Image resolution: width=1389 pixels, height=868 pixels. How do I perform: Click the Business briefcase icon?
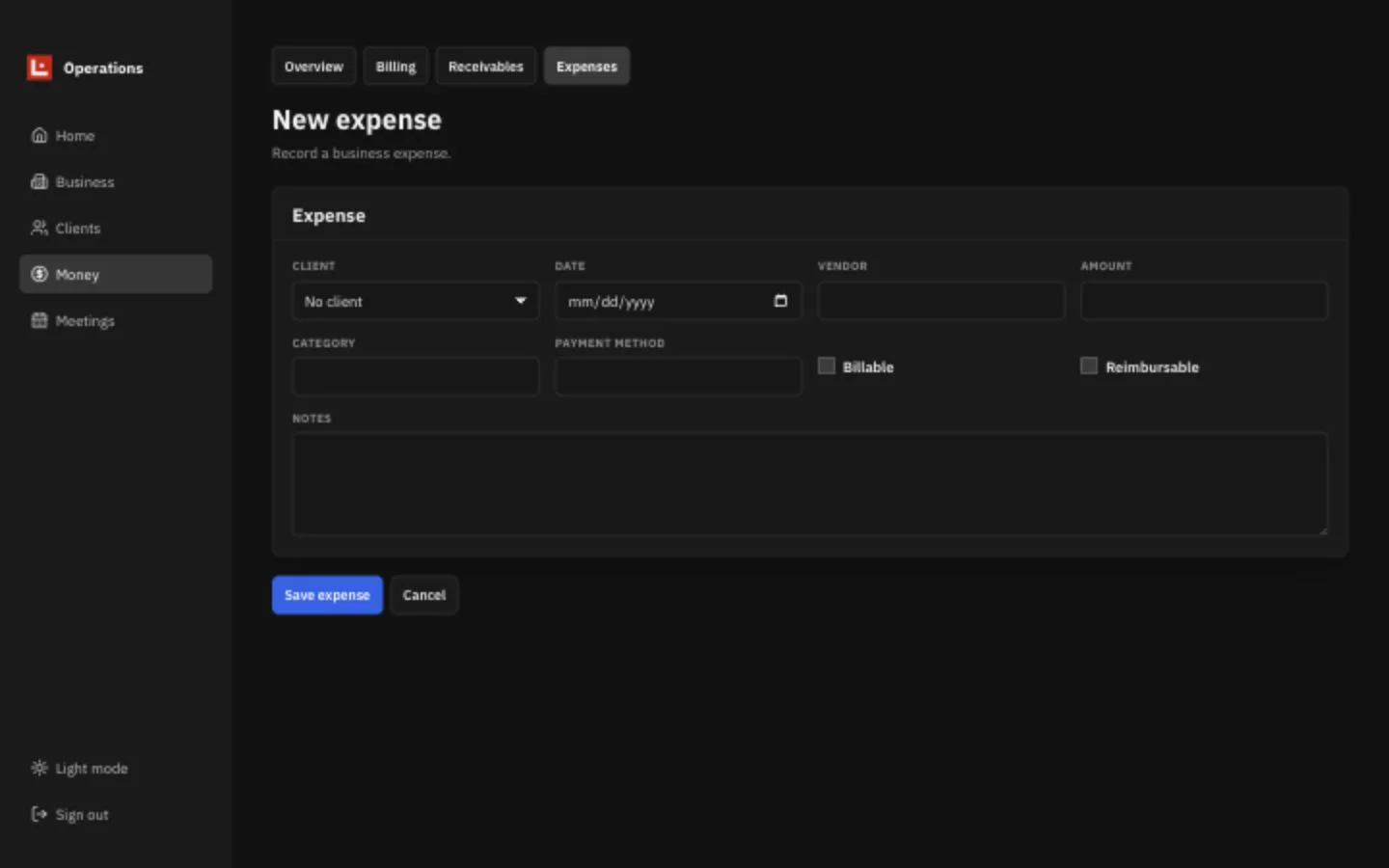40,181
